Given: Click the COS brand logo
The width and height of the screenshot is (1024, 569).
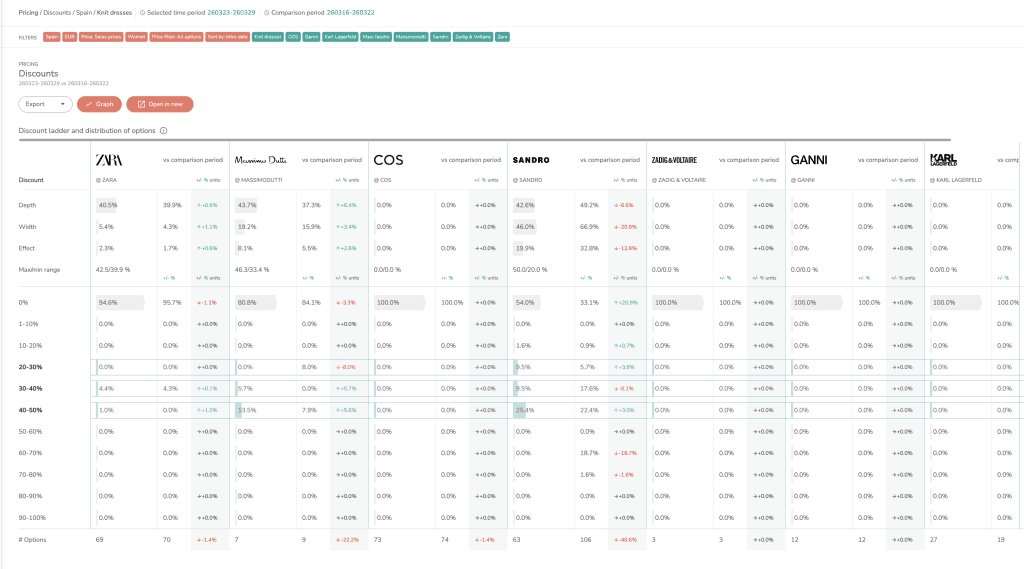Looking at the screenshot, I should point(388,160).
